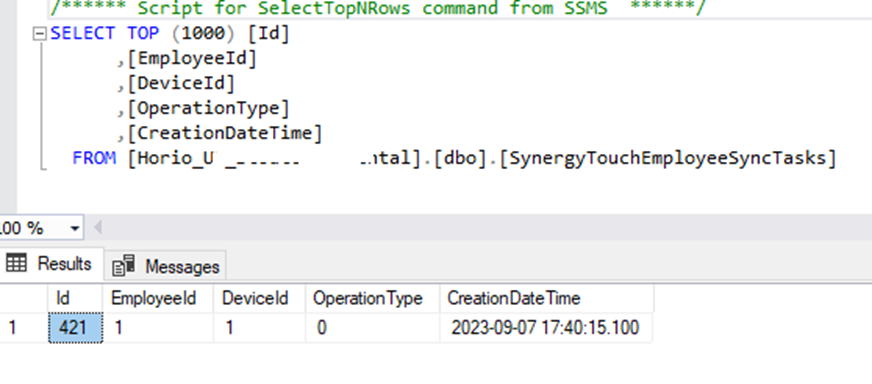
Task: Select the EmployeeId cell in row 1
Action: coord(157,327)
